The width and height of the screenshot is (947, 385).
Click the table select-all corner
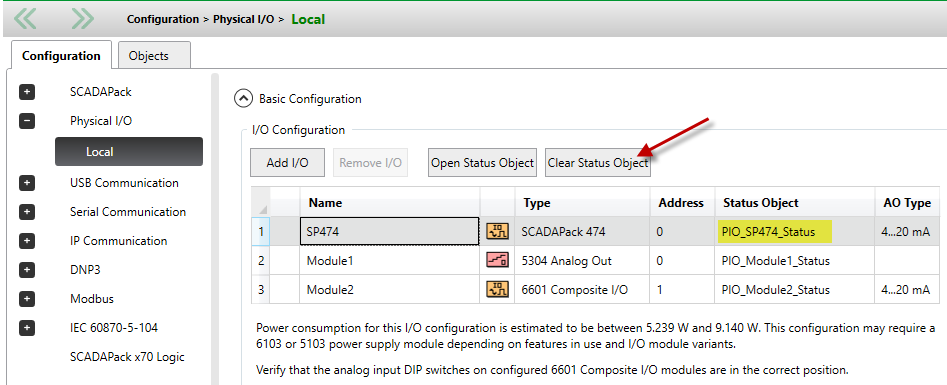(261, 202)
